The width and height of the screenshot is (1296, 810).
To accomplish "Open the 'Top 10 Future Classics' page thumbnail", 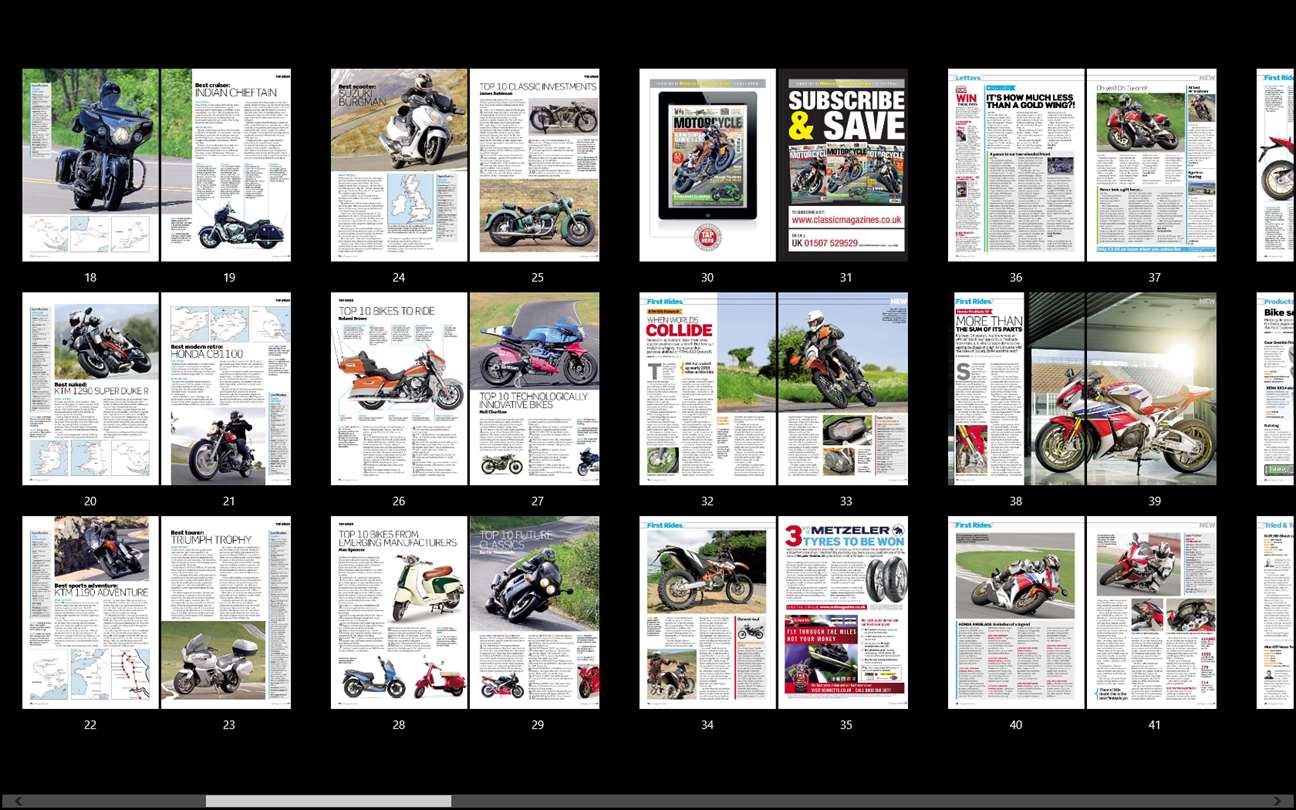I will [535, 613].
